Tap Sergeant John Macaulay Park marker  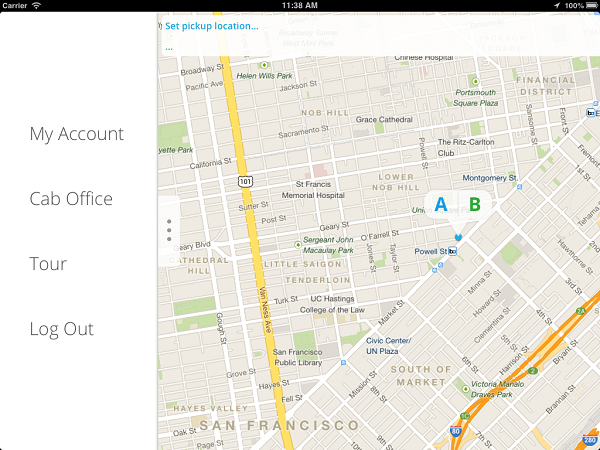click(298, 245)
